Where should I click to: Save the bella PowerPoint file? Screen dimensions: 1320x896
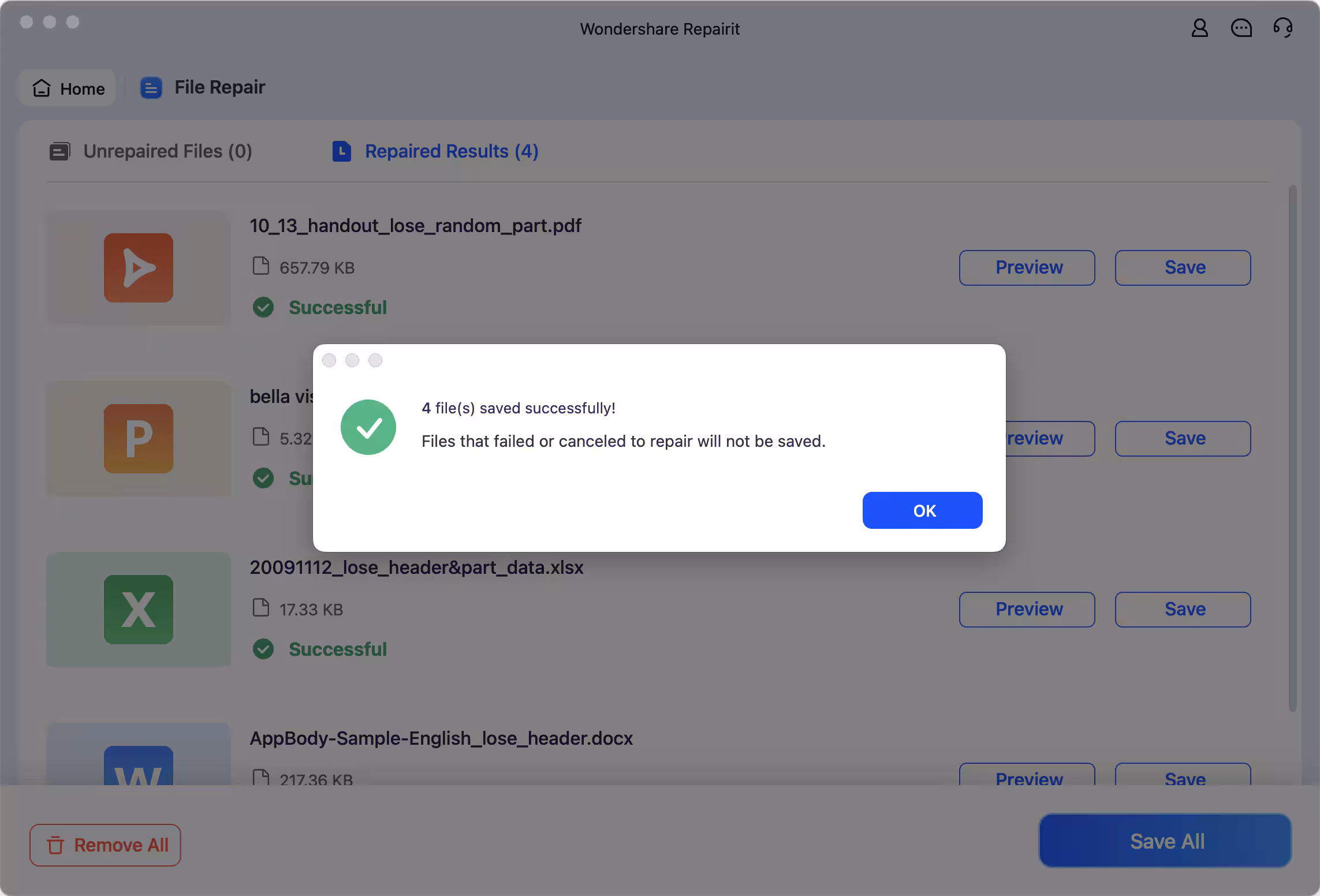[1183, 439]
